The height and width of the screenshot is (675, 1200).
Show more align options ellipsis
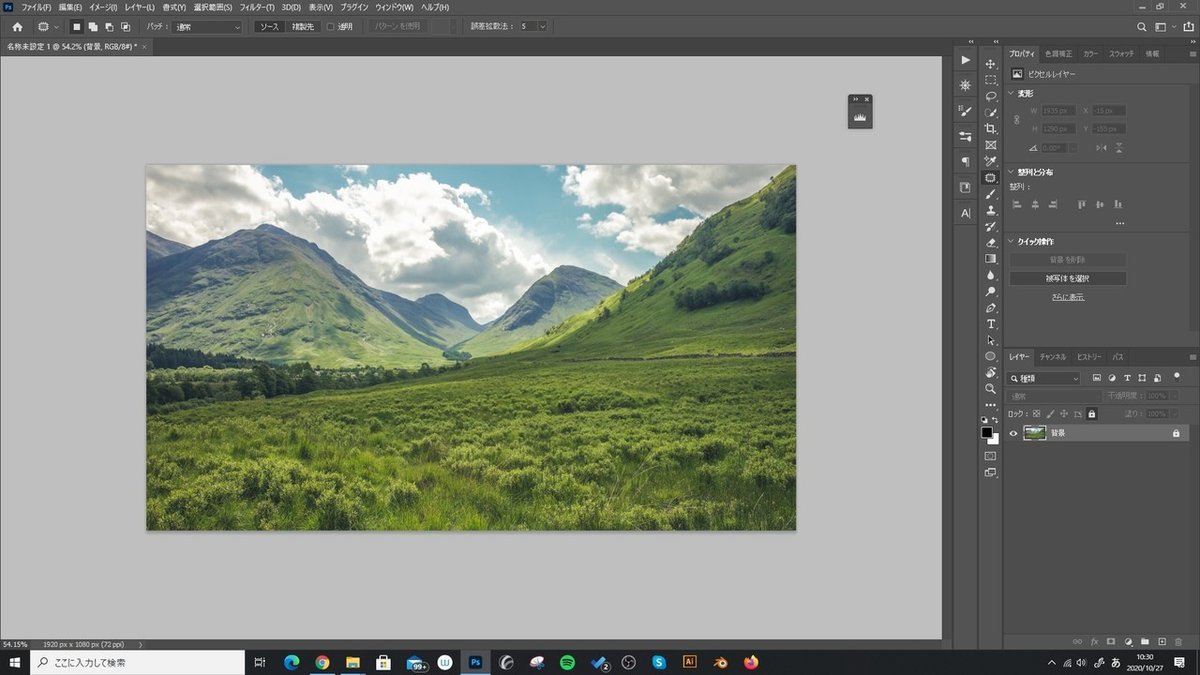[x=1120, y=223]
